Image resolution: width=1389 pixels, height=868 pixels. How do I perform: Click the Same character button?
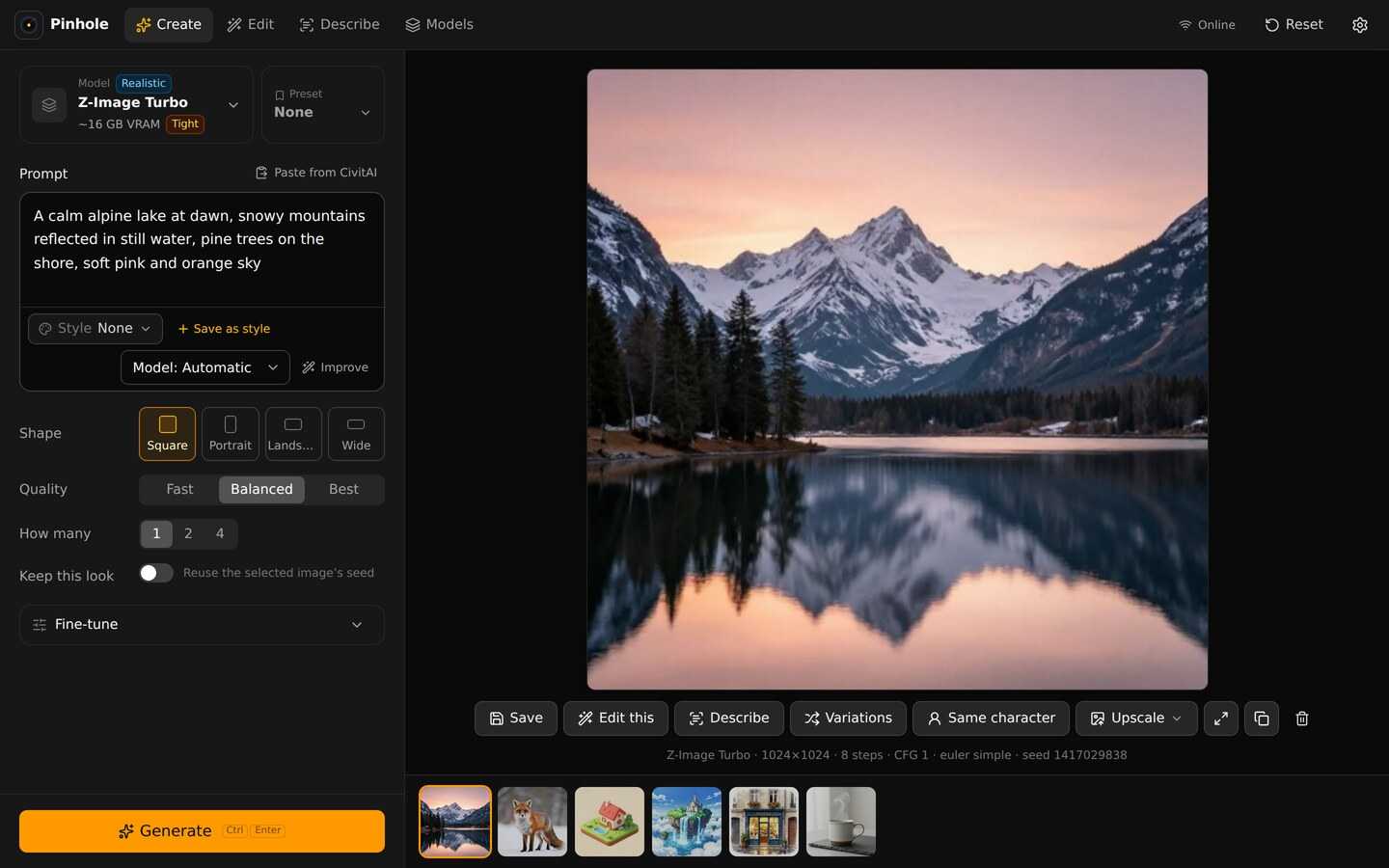(991, 719)
